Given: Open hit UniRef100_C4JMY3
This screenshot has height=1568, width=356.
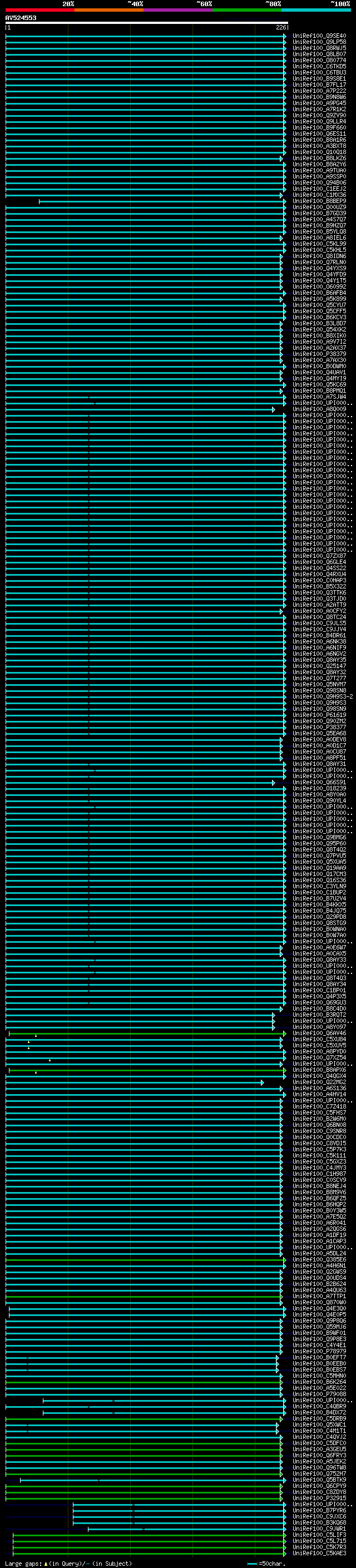Looking at the screenshot, I should pos(319,1168).
